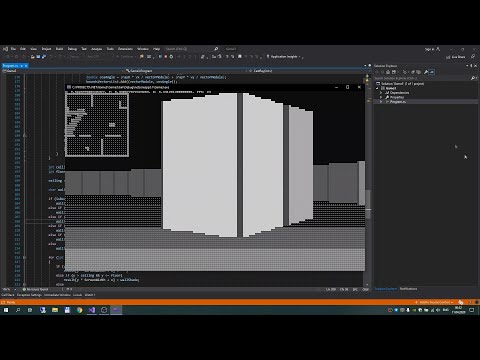The width and height of the screenshot is (480, 360).
Task: Click the Open File toolbar icon
Action: click(33, 57)
